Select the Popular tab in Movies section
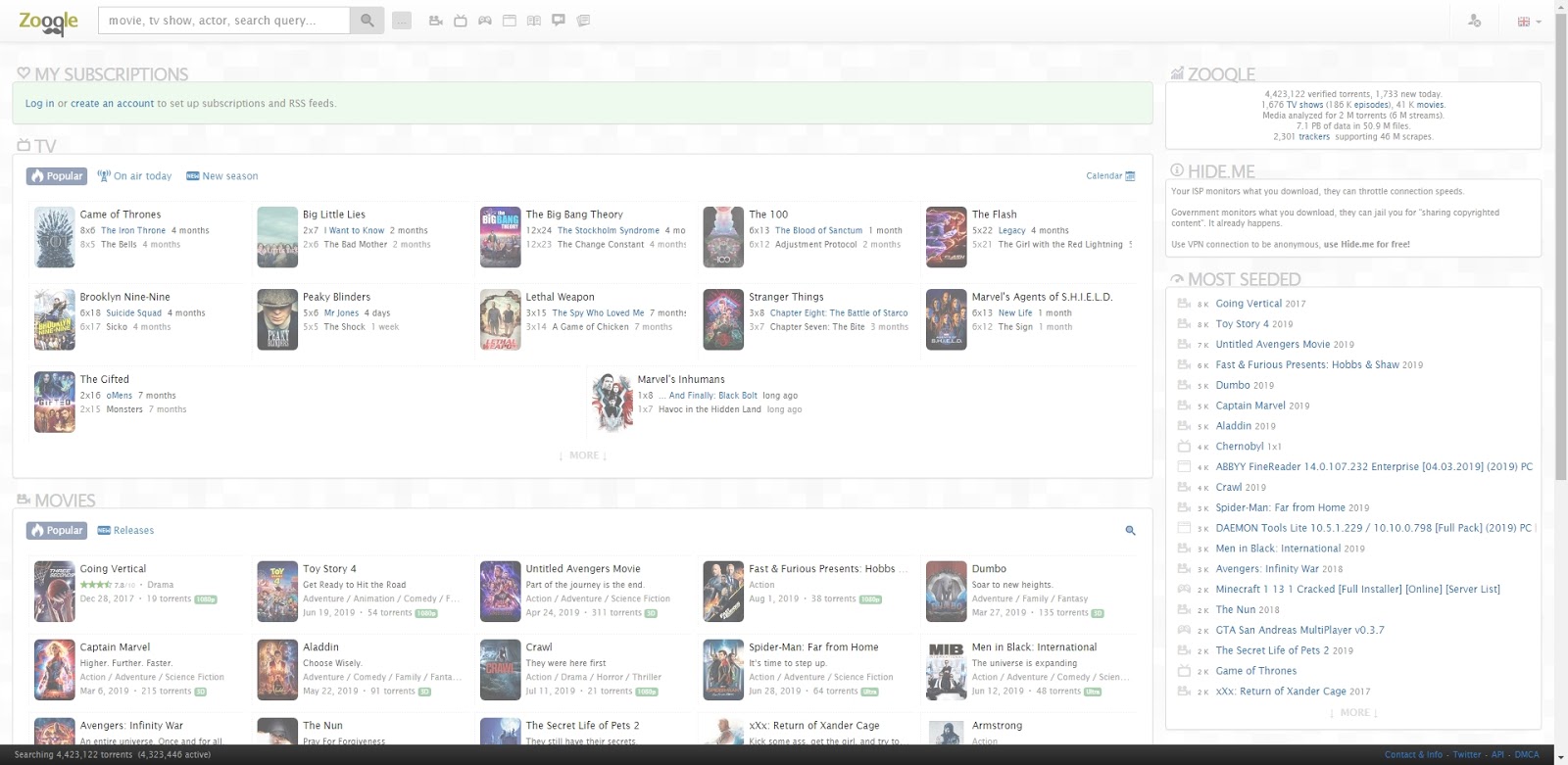 [x=57, y=530]
